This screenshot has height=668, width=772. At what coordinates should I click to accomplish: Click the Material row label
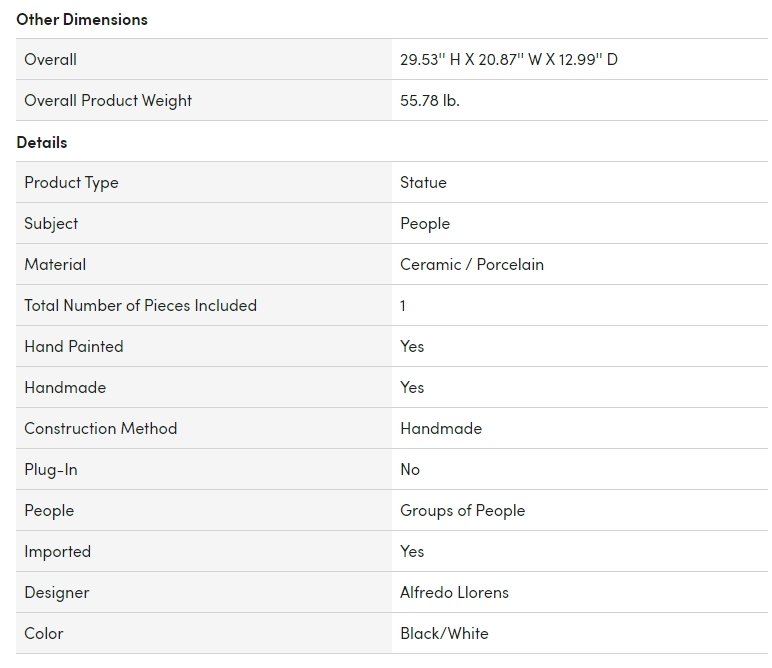(x=55, y=264)
